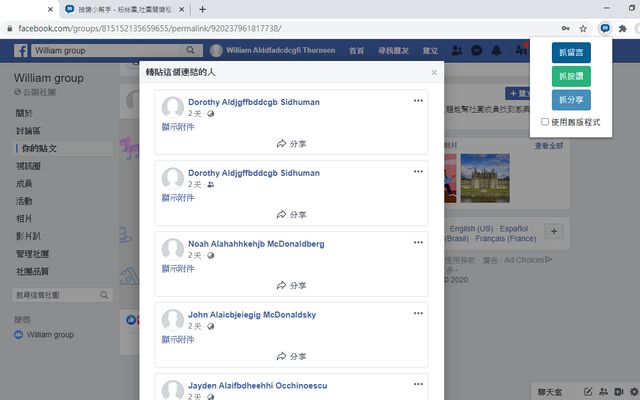Open the comment-grabber extension icon in toolbar

[605, 29]
